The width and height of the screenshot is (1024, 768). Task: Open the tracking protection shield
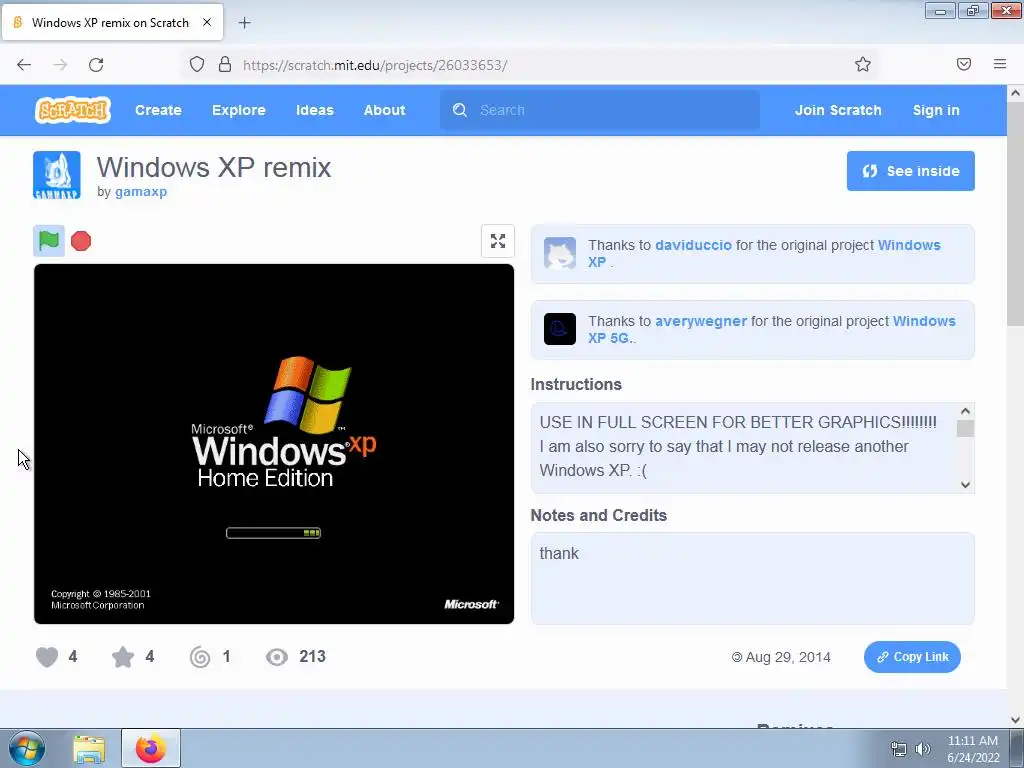[197, 64]
